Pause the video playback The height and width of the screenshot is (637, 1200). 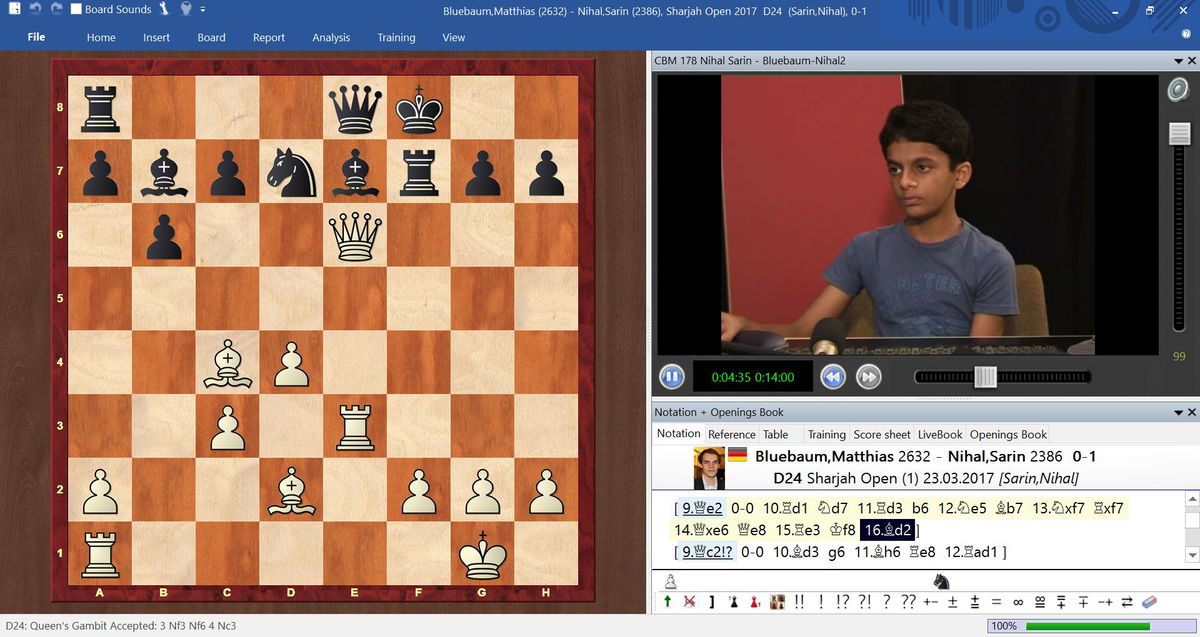(x=671, y=377)
